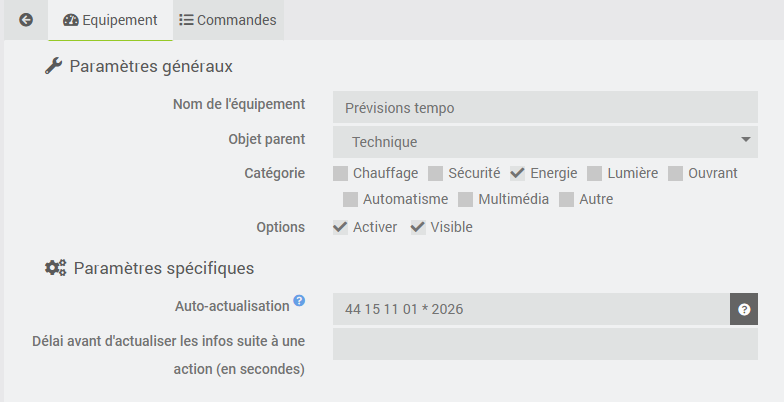Tick the Multimédia category checkbox

466,199
